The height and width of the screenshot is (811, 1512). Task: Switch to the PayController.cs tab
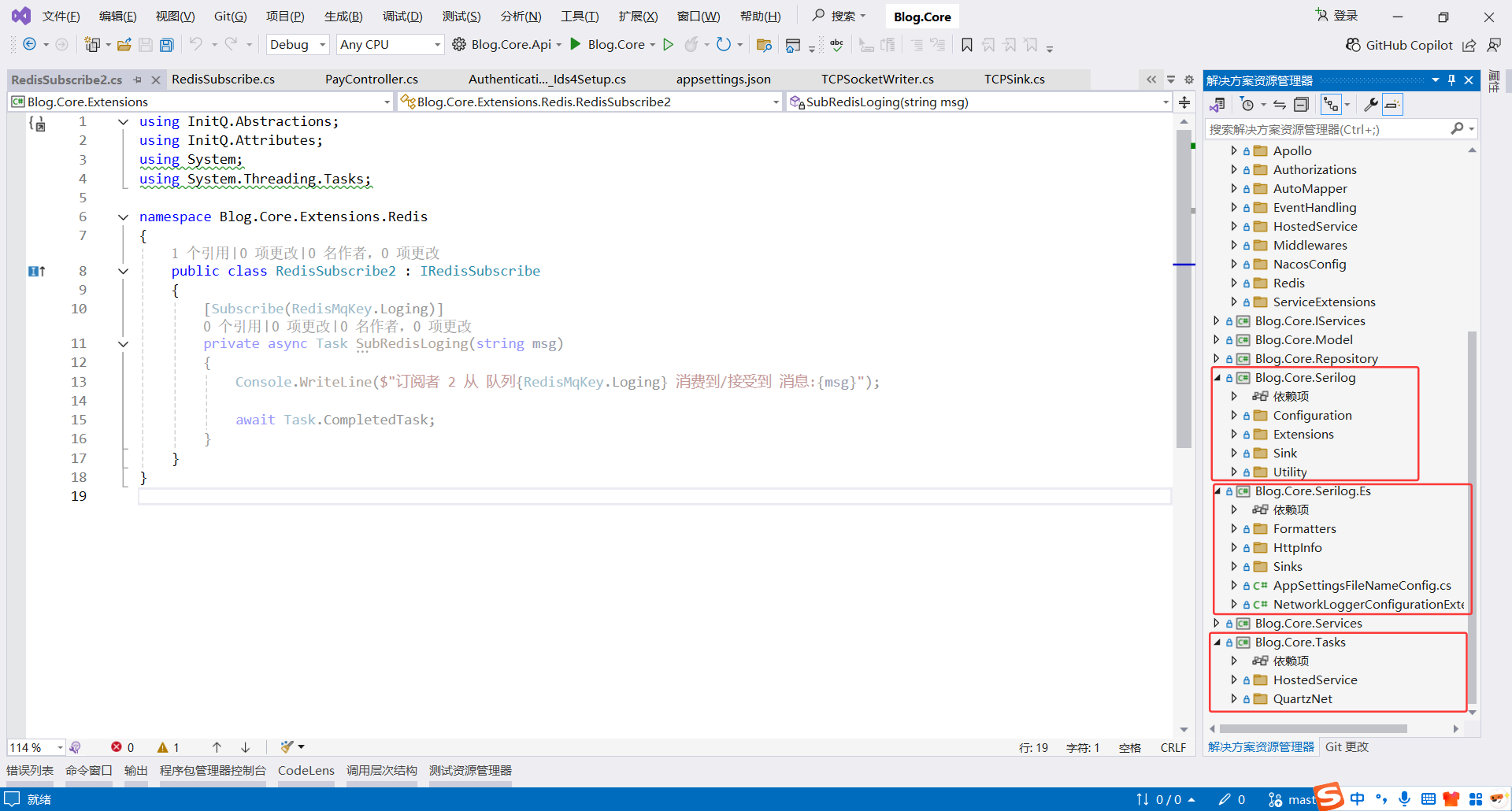[372, 80]
